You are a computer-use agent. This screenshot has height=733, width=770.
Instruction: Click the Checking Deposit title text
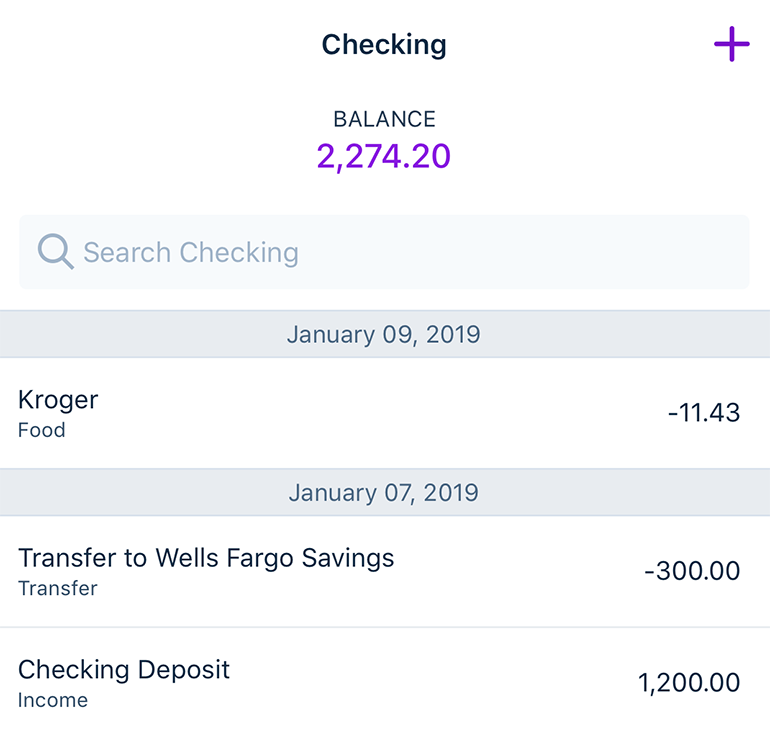(x=124, y=670)
